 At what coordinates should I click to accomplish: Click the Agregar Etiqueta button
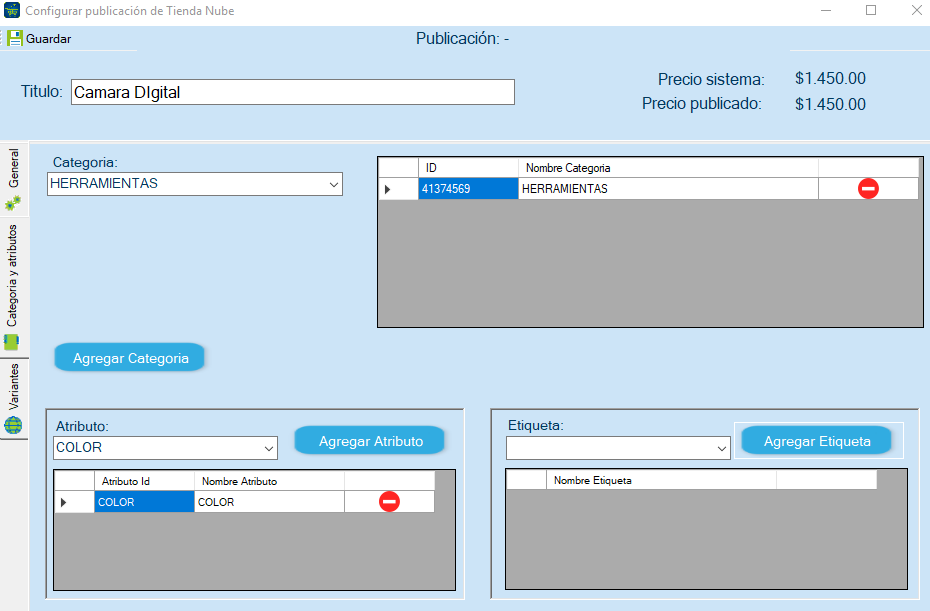[x=817, y=441]
